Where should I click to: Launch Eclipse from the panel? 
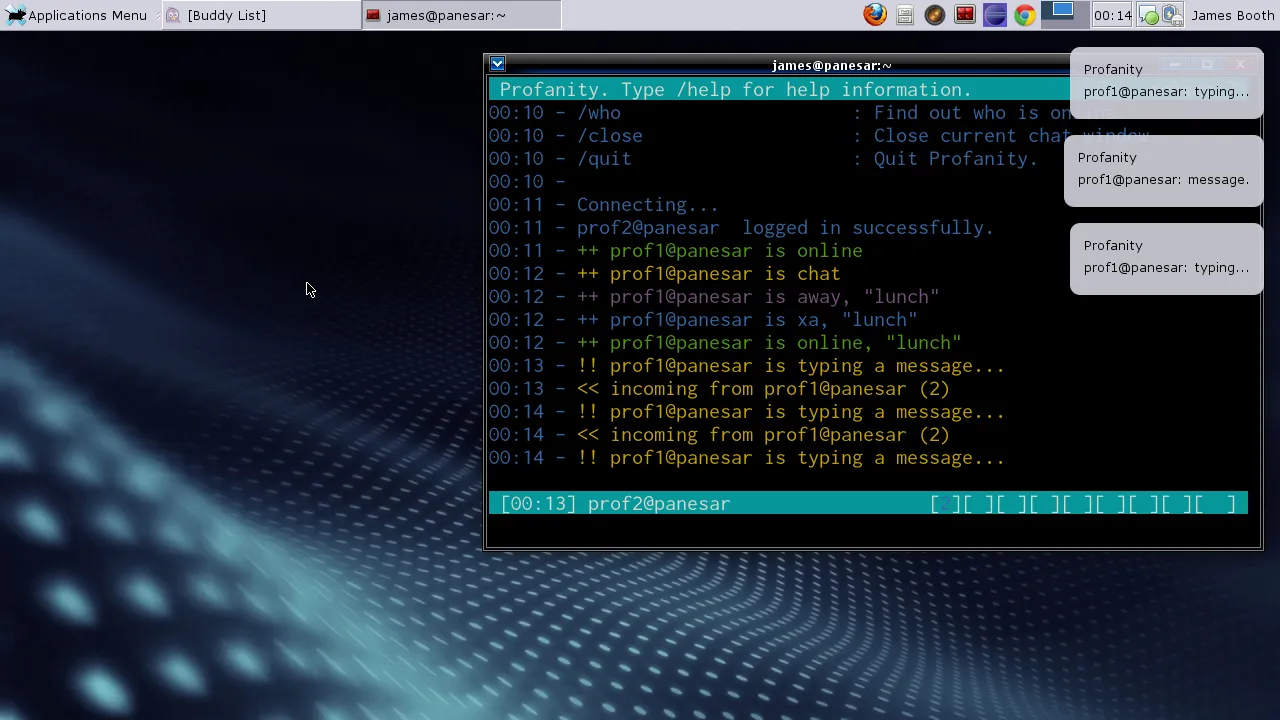[x=995, y=15]
